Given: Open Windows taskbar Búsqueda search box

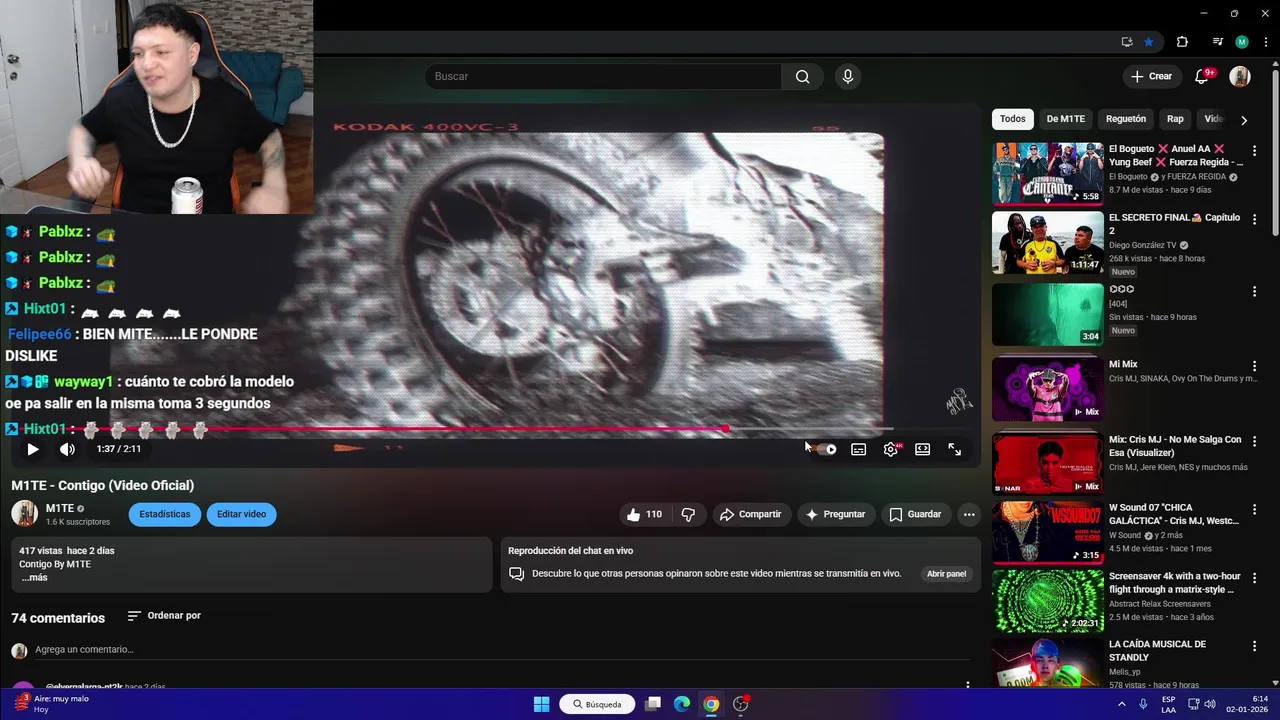Looking at the screenshot, I should click(598, 704).
